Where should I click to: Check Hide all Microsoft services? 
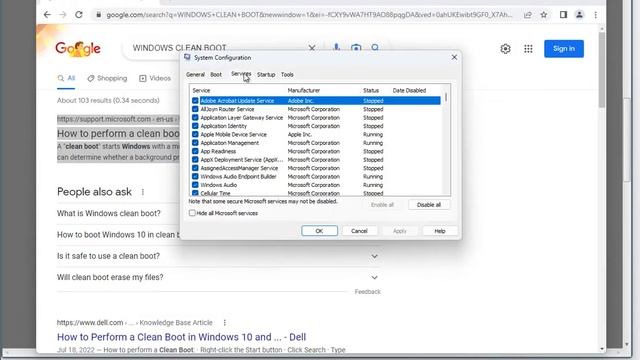click(x=192, y=213)
